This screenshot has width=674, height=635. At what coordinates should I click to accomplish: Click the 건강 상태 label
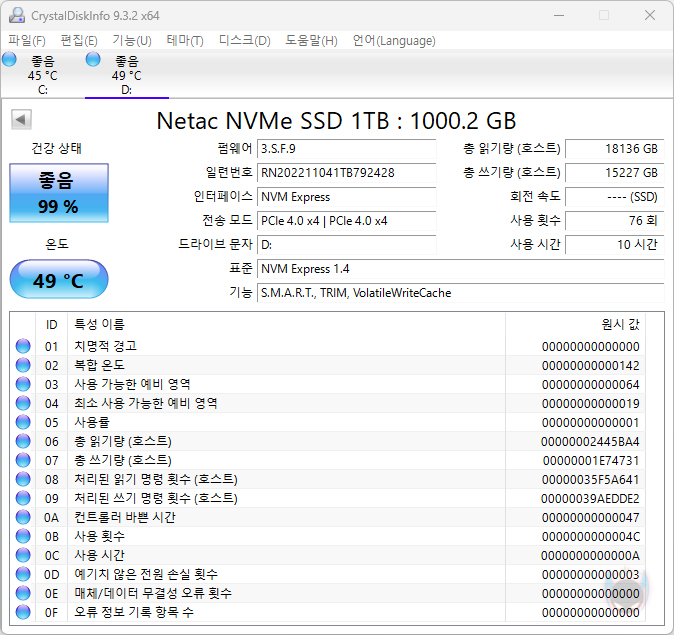pos(56,149)
